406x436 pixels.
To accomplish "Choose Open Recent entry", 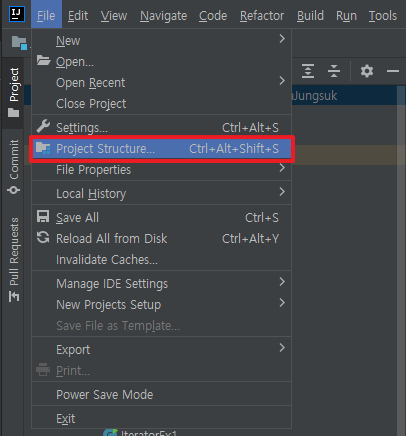I will [162, 82].
